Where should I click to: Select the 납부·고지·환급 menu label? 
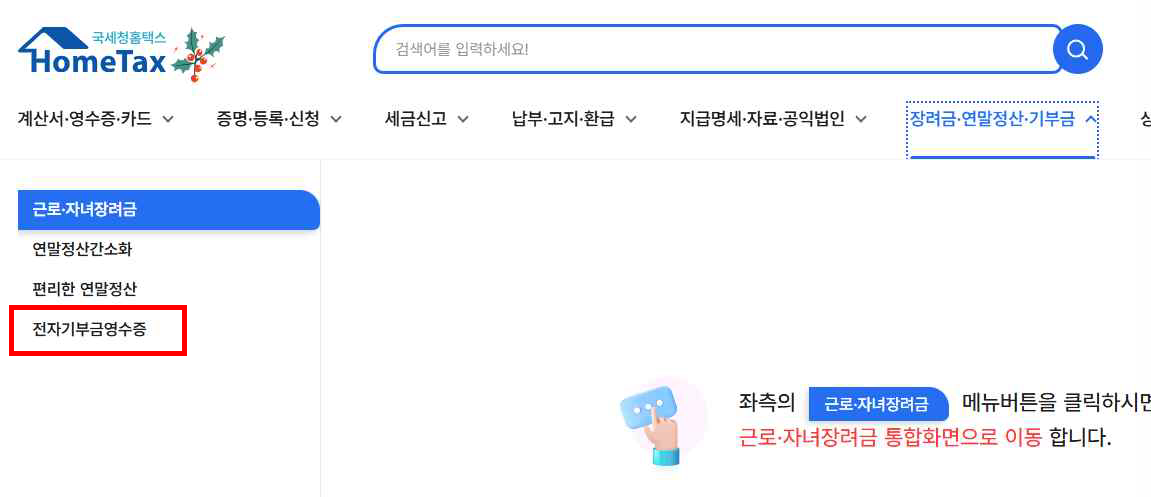(563, 119)
